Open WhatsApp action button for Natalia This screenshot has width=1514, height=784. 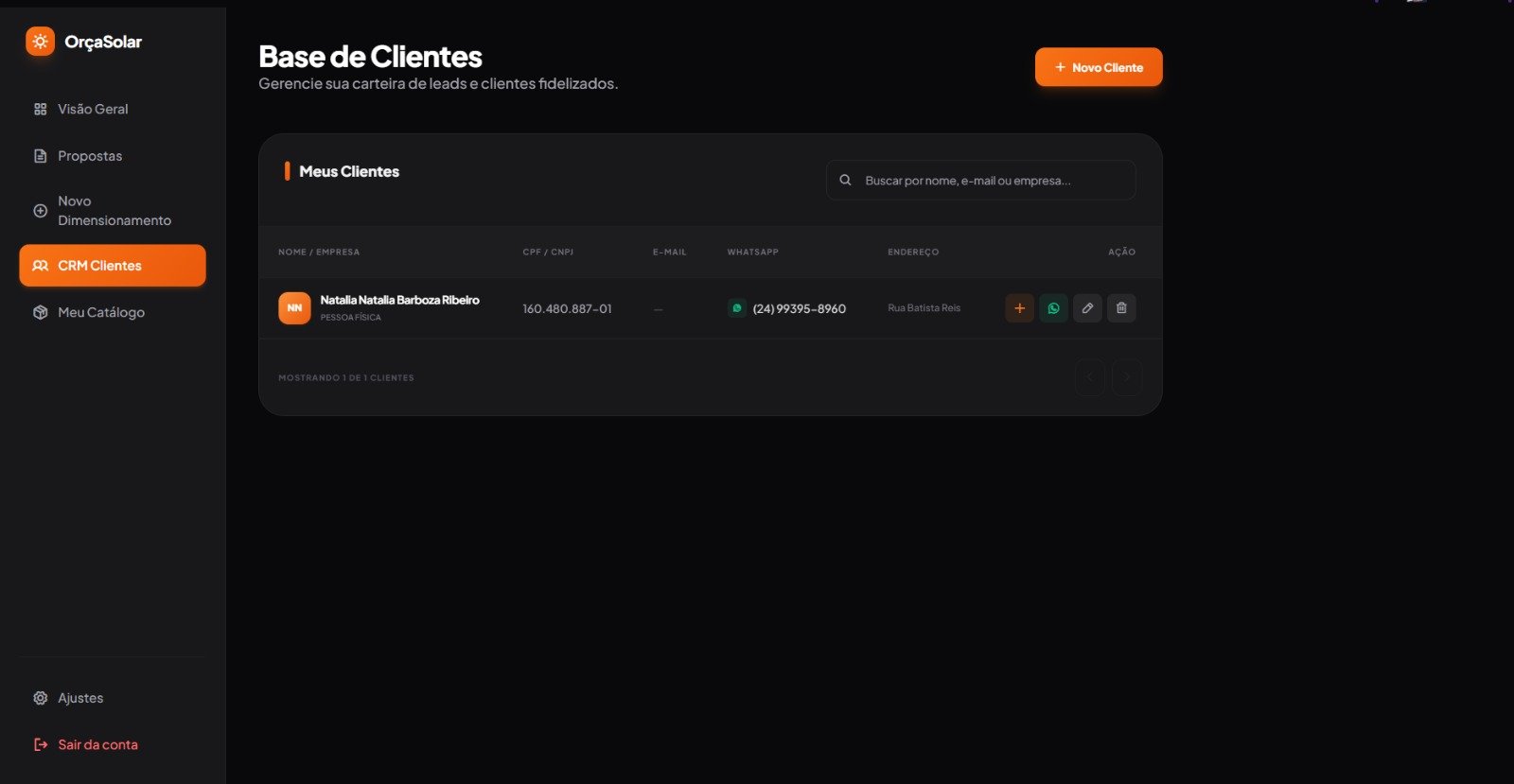coord(1053,308)
